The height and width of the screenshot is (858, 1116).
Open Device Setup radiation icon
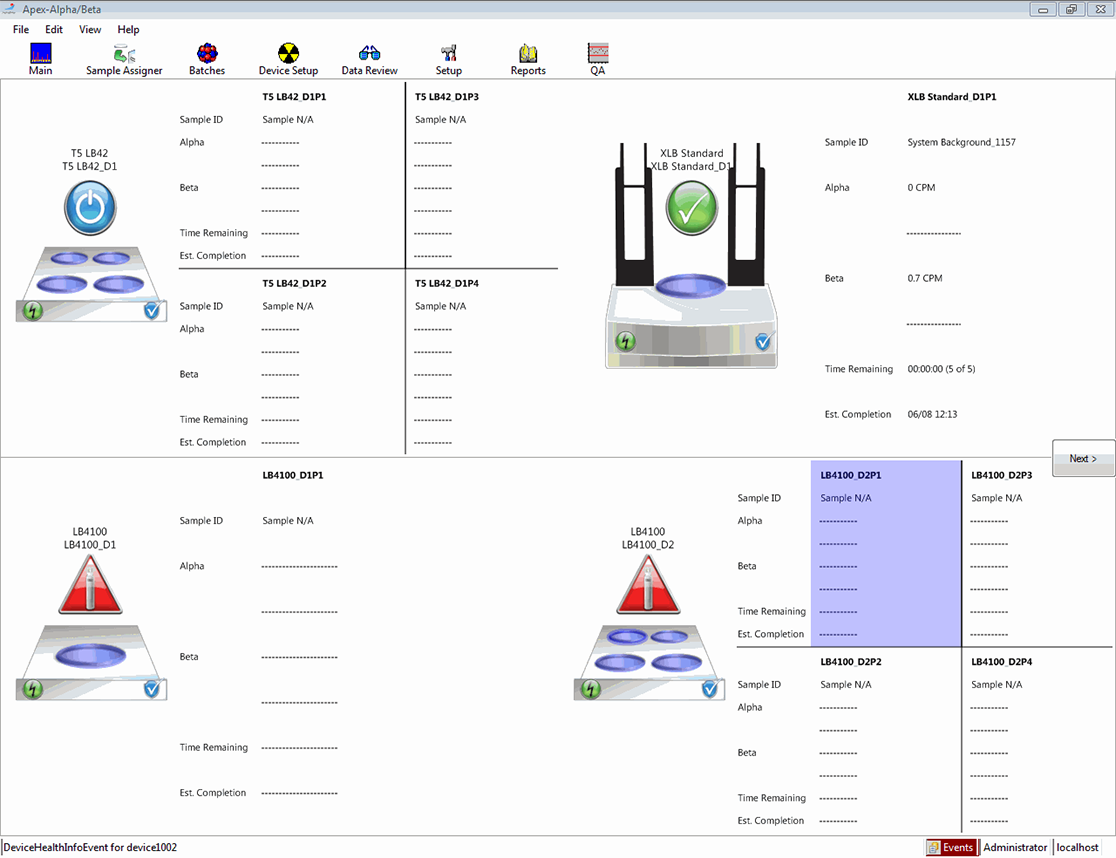pyautogui.click(x=288, y=59)
